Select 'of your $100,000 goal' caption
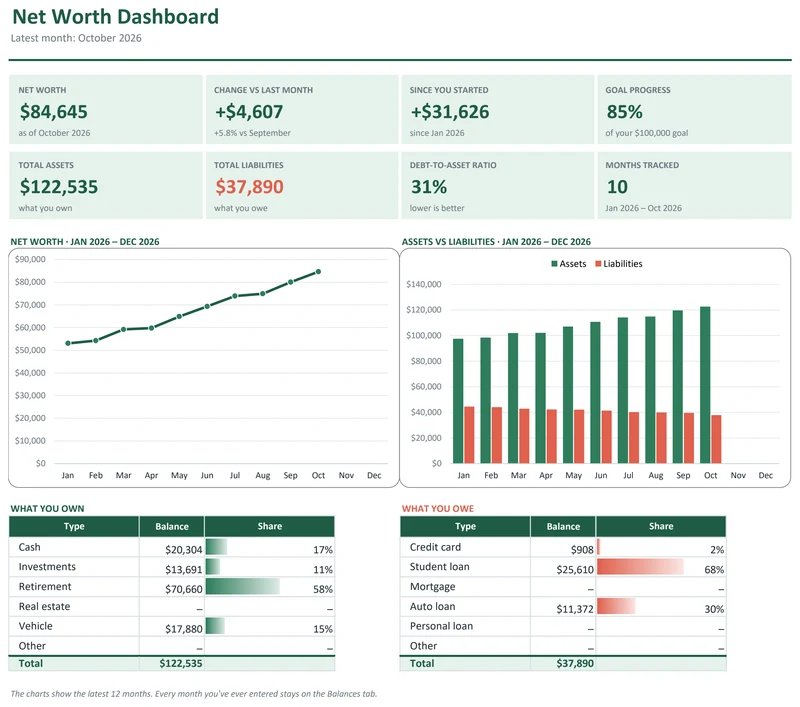The image size is (800, 707). click(x=646, y=133)
